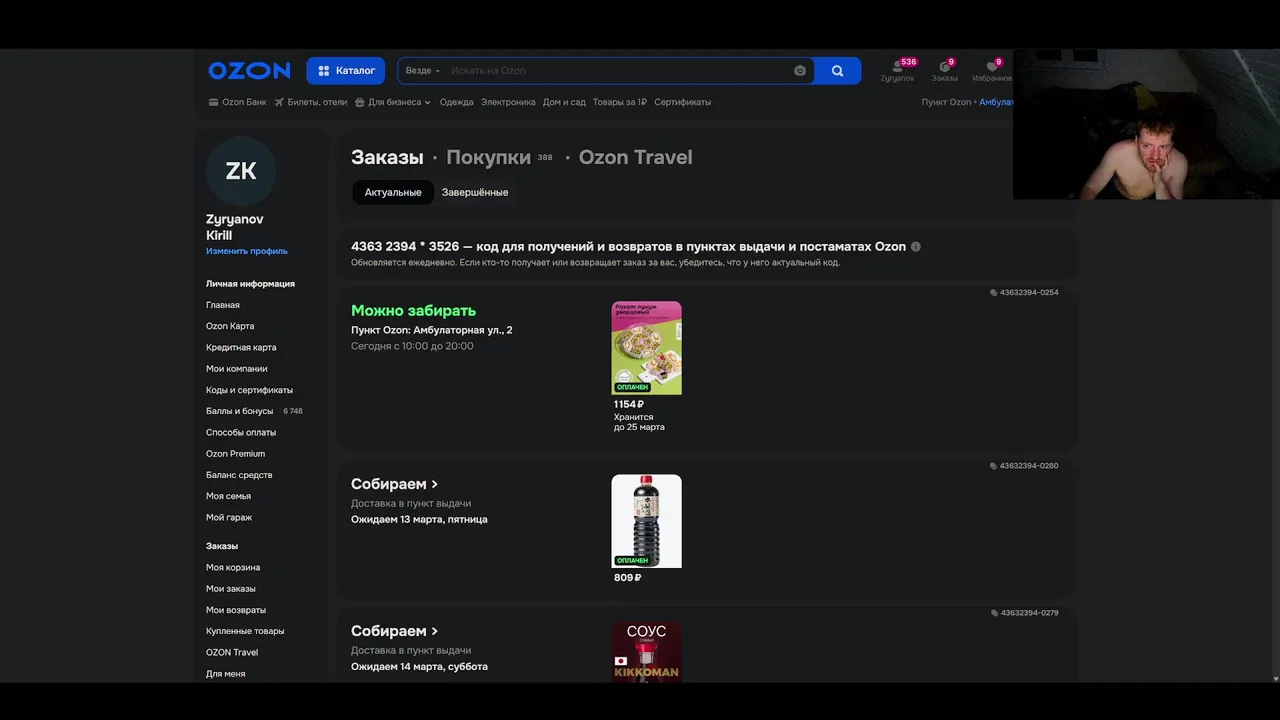Viewport: 1280px width, 720px height.
Task: Open the Сертификаты link
Action: point(683,102)
